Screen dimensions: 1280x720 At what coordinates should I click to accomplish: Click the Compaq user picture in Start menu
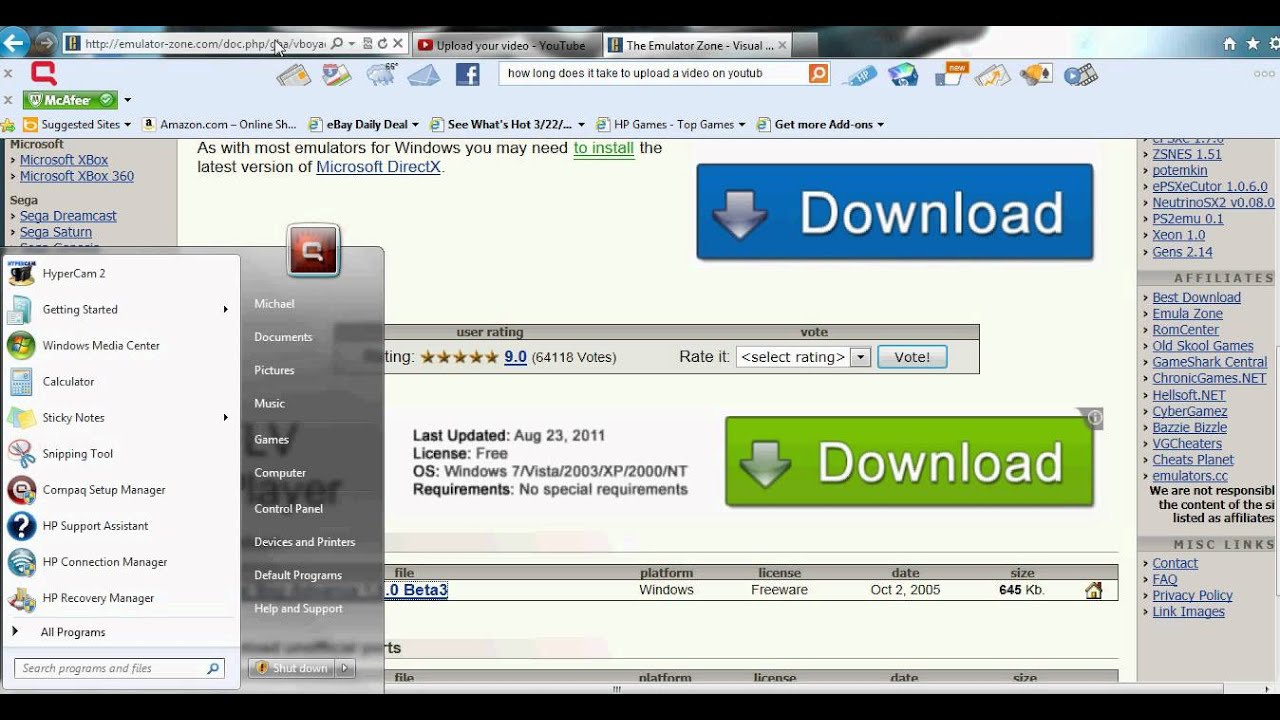[313, 251]
